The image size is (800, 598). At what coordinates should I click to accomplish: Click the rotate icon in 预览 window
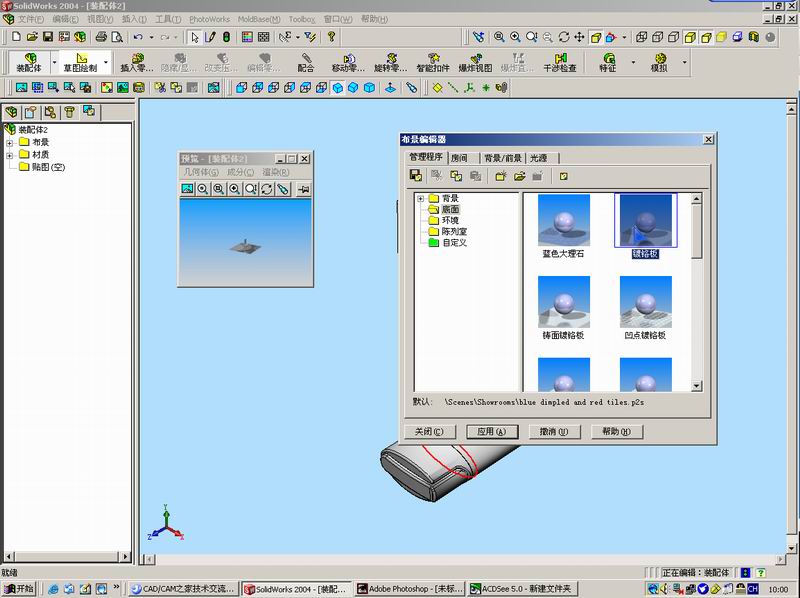point(266,189)
